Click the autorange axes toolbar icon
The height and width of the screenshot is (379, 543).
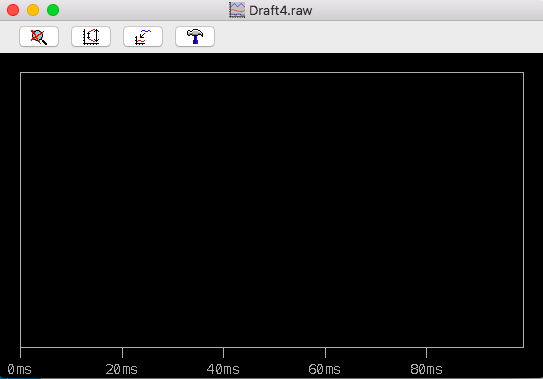coord(91,36)
